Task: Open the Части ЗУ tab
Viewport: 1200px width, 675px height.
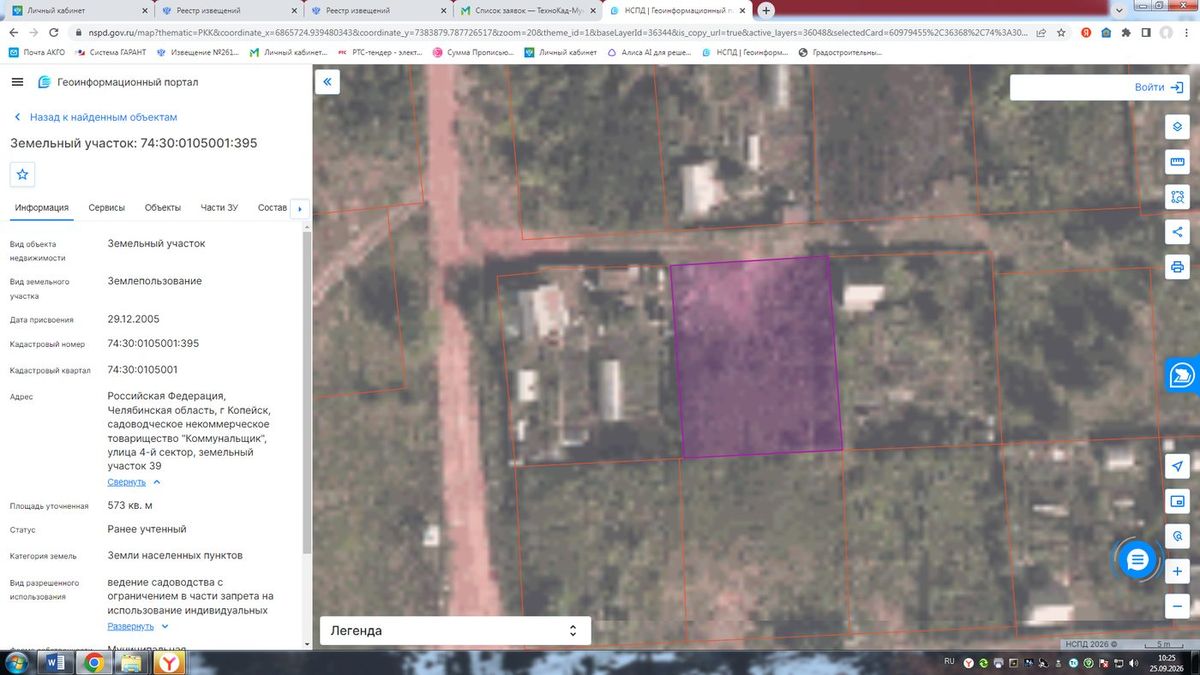Action: 219,208
